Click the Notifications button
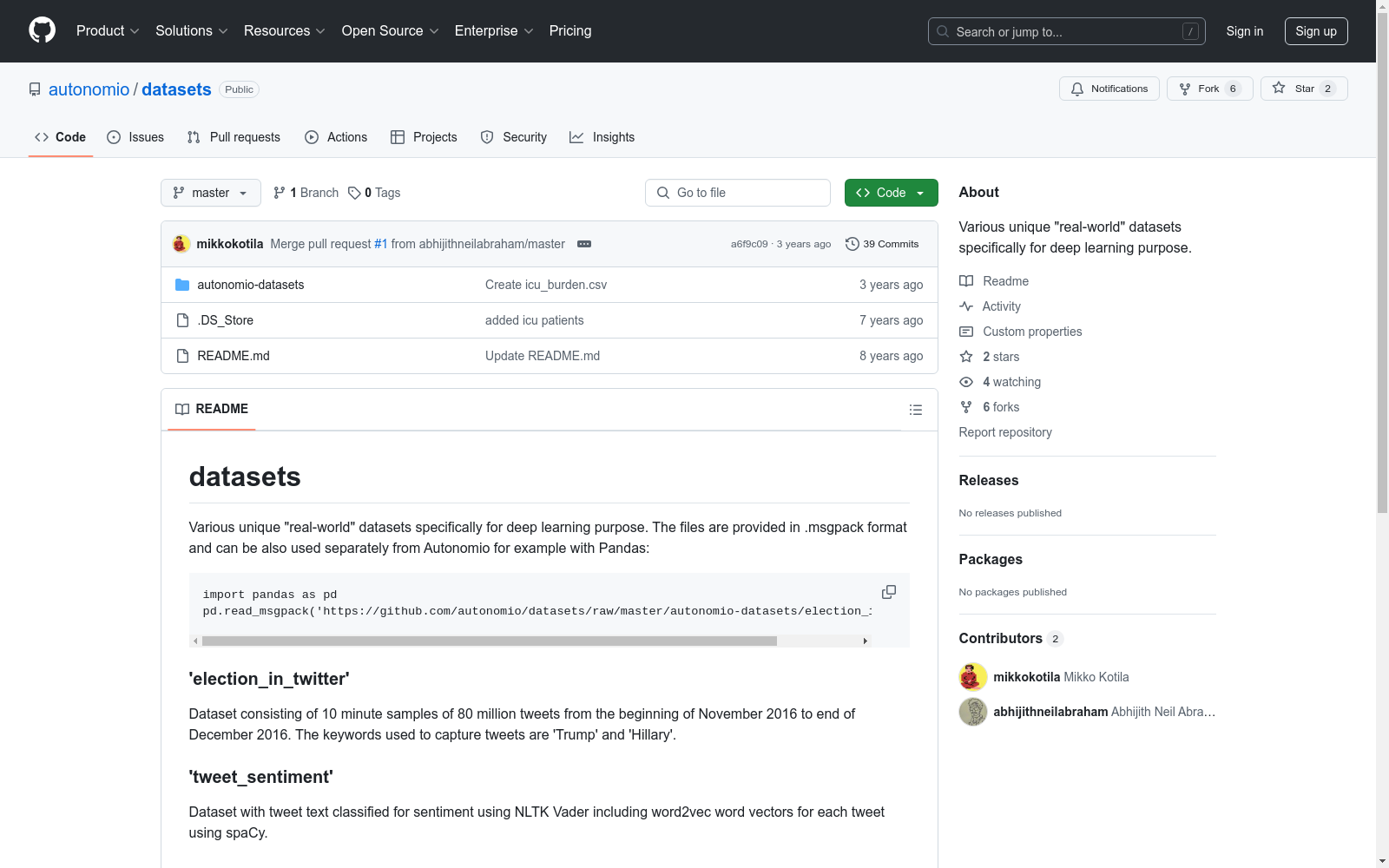The height and width of the screenshot is (868, 1389). coord(1109,89)
